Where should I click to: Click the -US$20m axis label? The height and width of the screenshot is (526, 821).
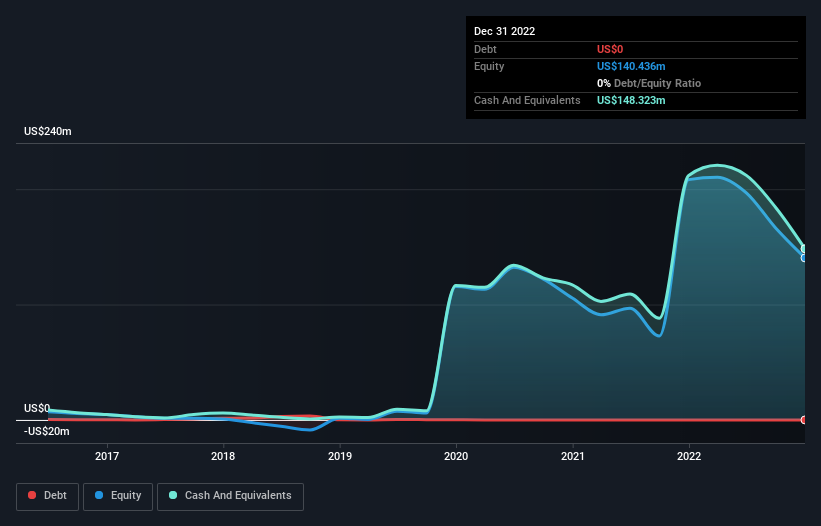click(47, 431)
